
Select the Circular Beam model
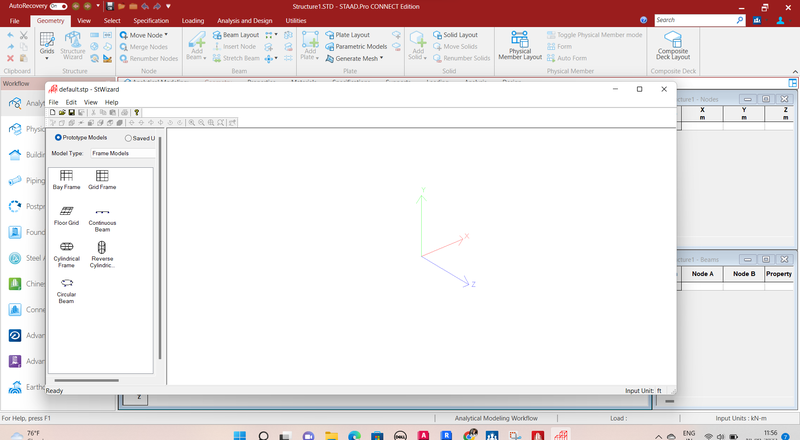pos(66,290)
